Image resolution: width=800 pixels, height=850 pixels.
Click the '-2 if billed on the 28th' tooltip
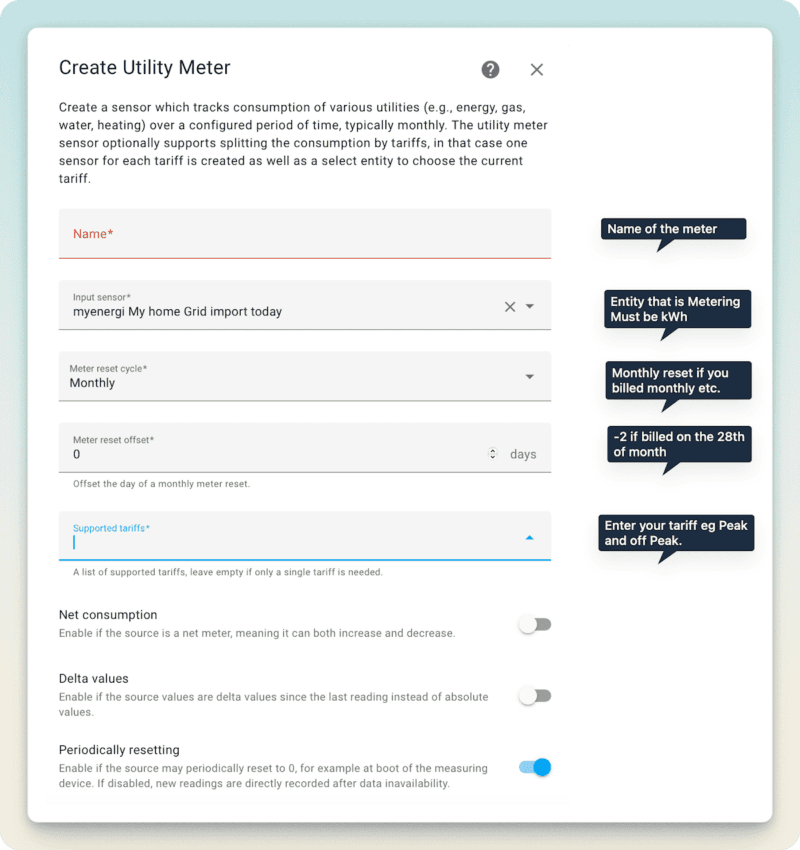(x=679, y=444)
